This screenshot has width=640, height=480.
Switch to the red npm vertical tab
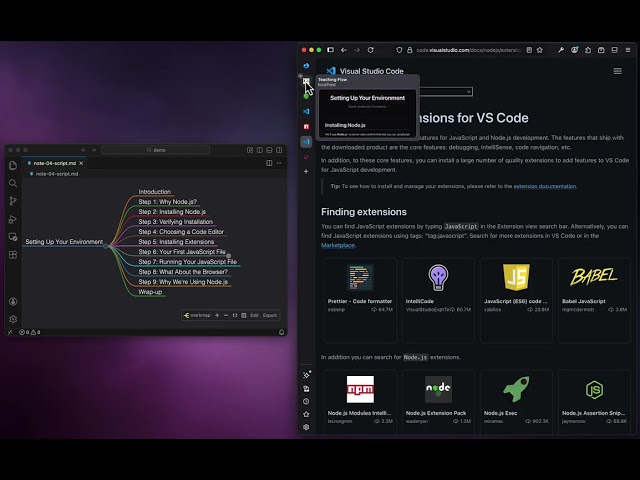pyautogui.click(x=306, y=127)
